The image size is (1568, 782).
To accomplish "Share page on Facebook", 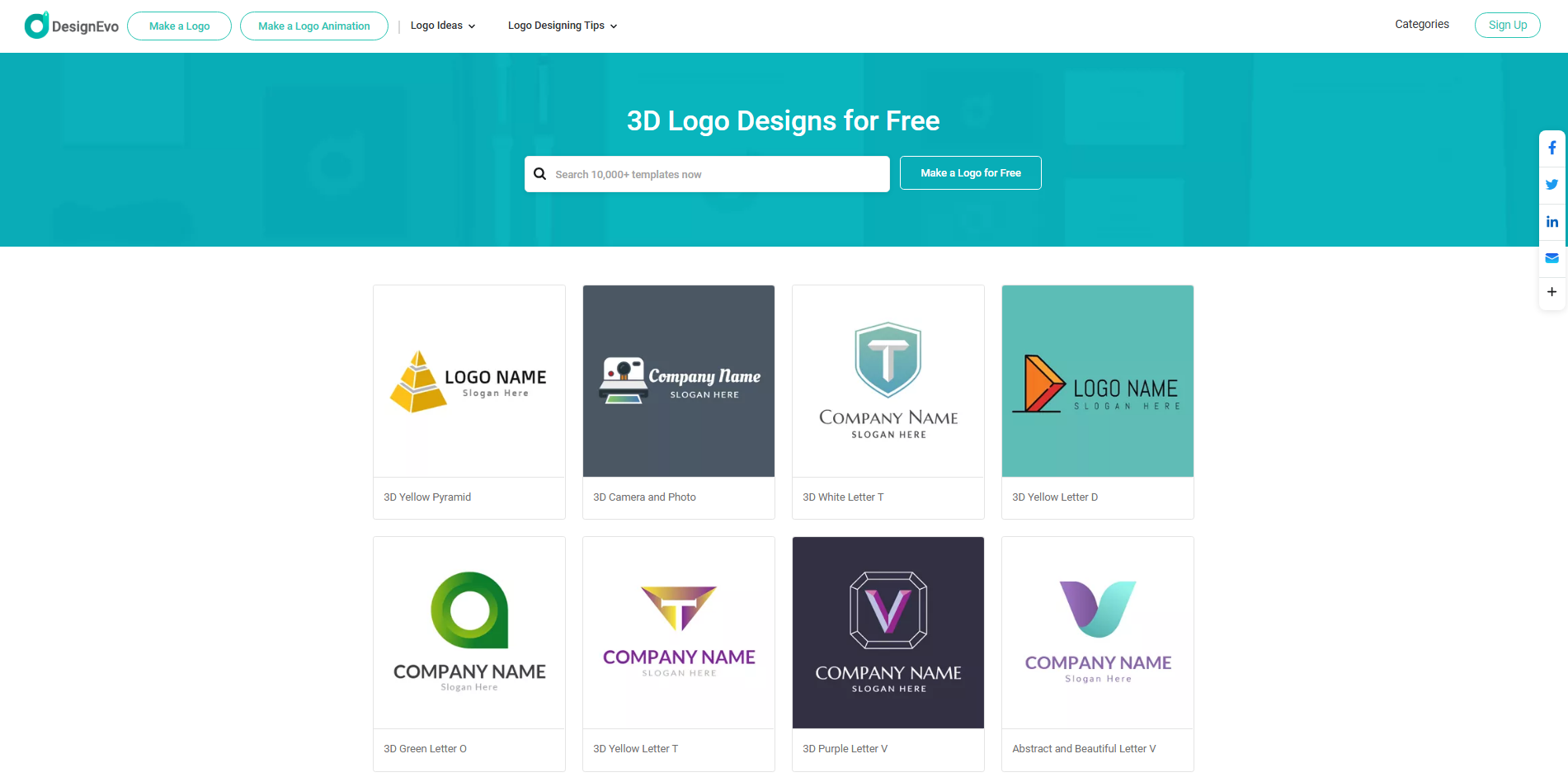I will coord(1552,148).
